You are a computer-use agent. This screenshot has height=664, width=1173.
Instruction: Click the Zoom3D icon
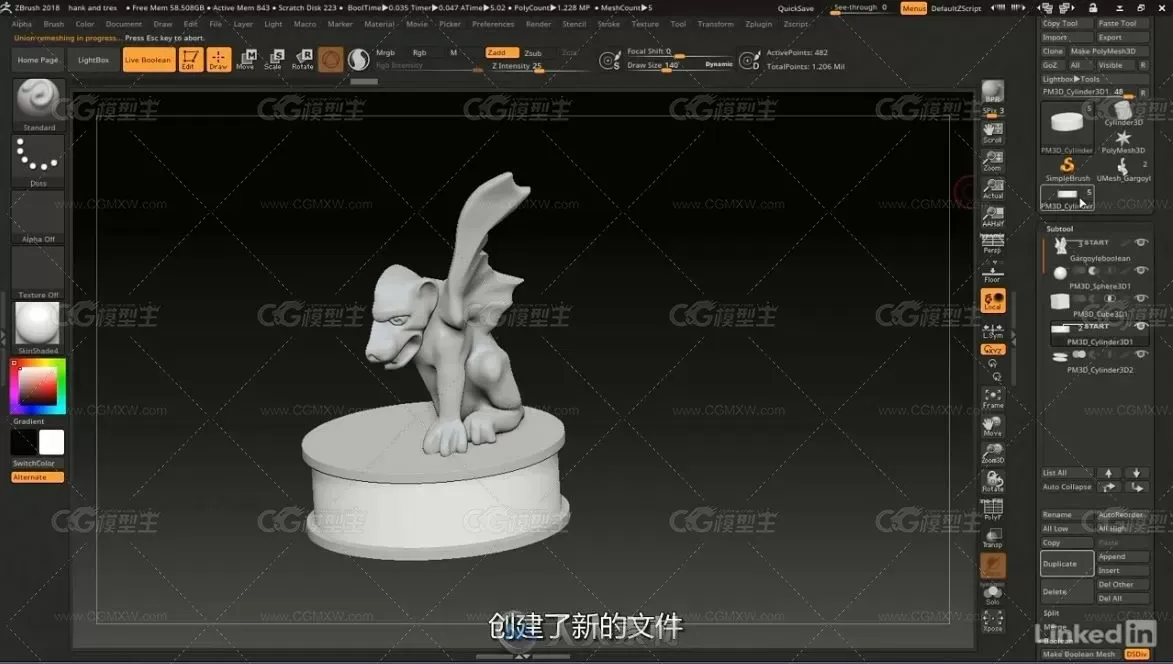coord(993,454)
